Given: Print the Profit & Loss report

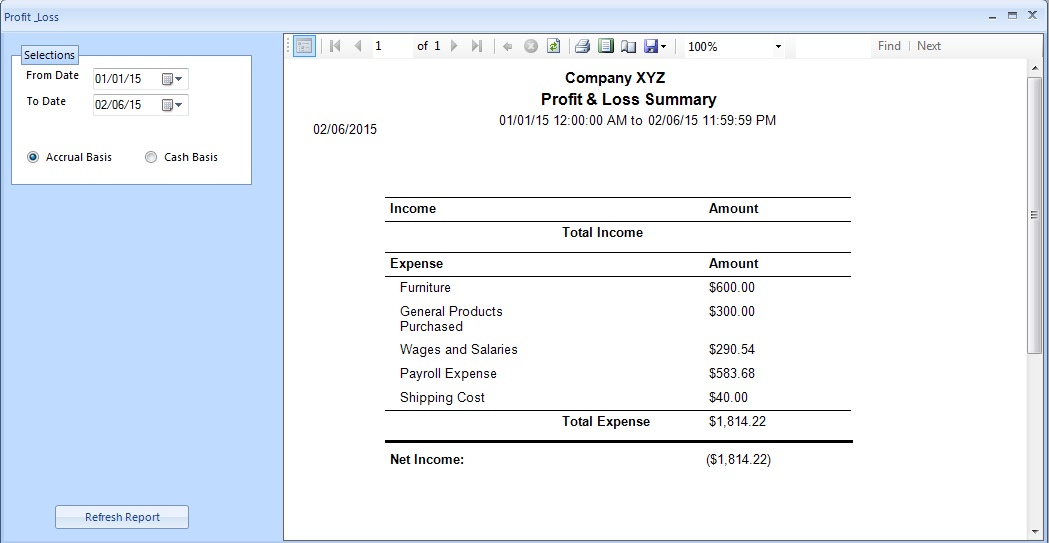Looking at the screenshot, I should coord(582,46).
